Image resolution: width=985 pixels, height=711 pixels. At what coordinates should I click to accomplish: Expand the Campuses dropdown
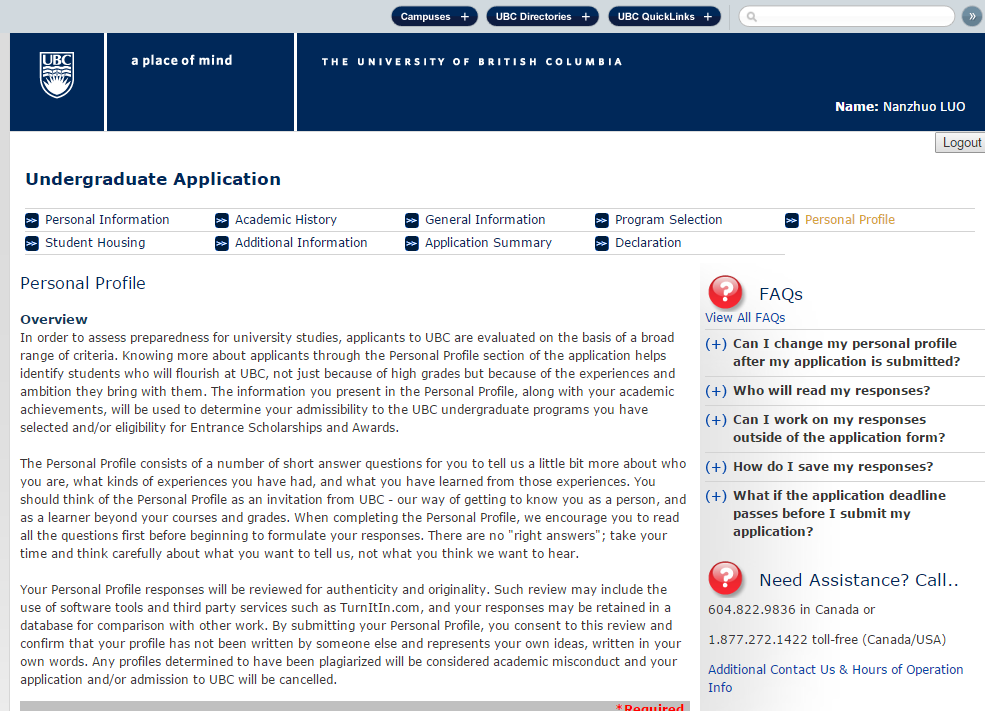coord(435,16)
